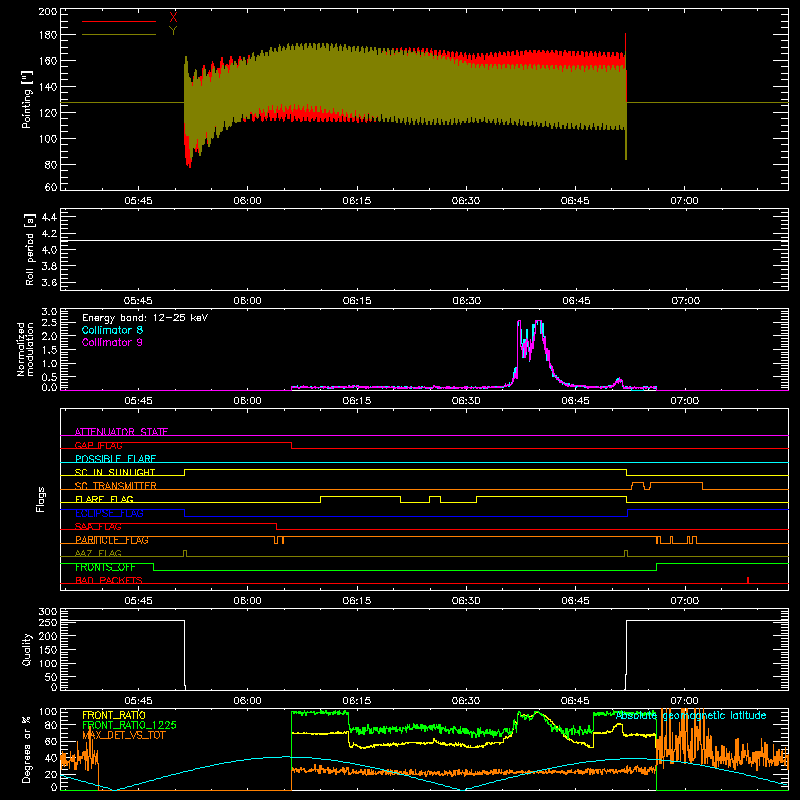Select the red 'X' legend label
Screen dimensions: 800x800
pyautogui.click(x=173, y=17)
